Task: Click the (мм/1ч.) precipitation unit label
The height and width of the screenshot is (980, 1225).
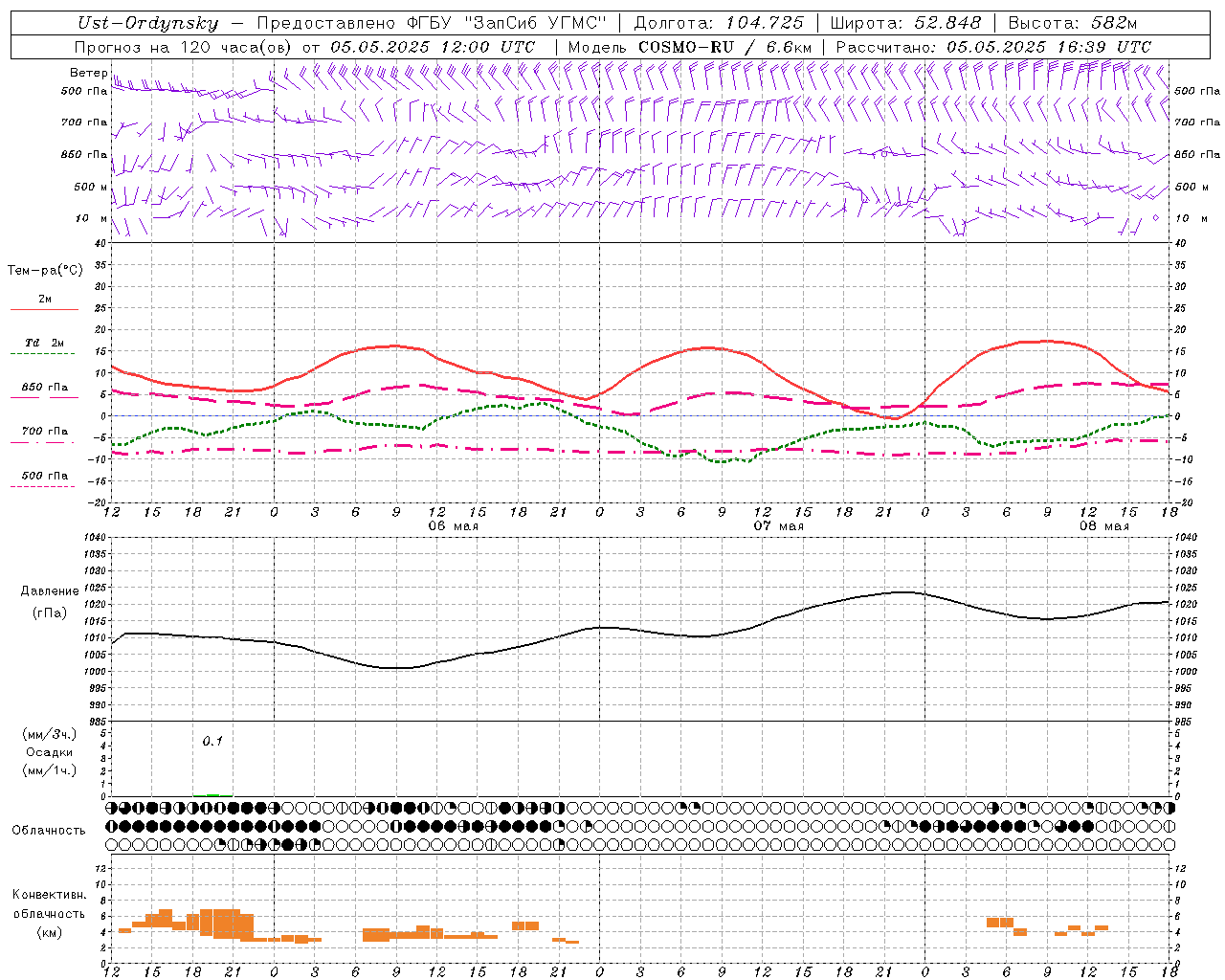Action: coord(50,770)
